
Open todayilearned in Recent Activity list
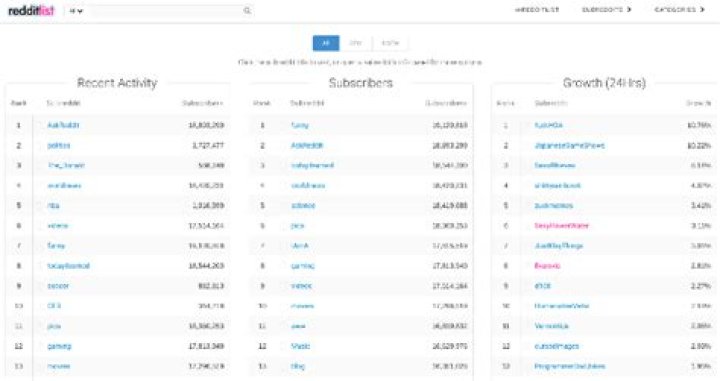point(68,266)
